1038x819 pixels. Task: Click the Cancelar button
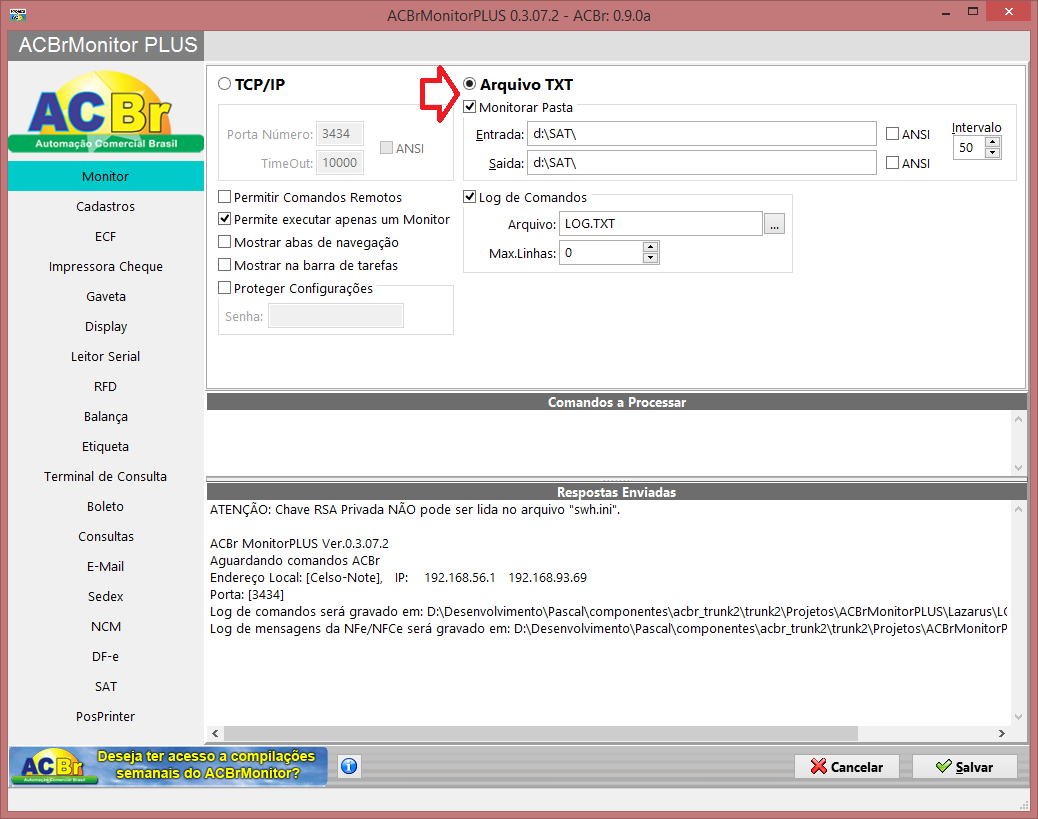[847, 767]
